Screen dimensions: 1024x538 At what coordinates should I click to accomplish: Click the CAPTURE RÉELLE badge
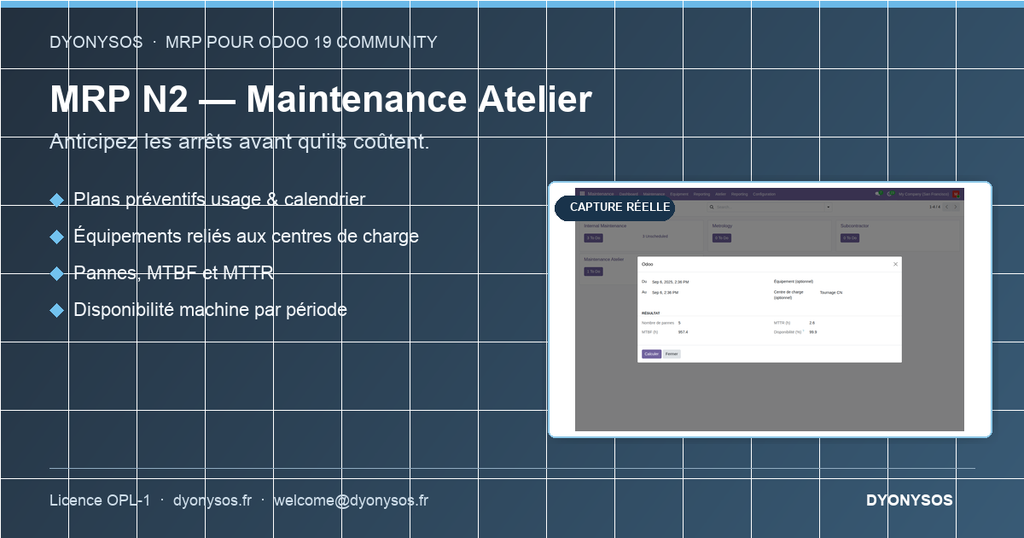[615, 207]
